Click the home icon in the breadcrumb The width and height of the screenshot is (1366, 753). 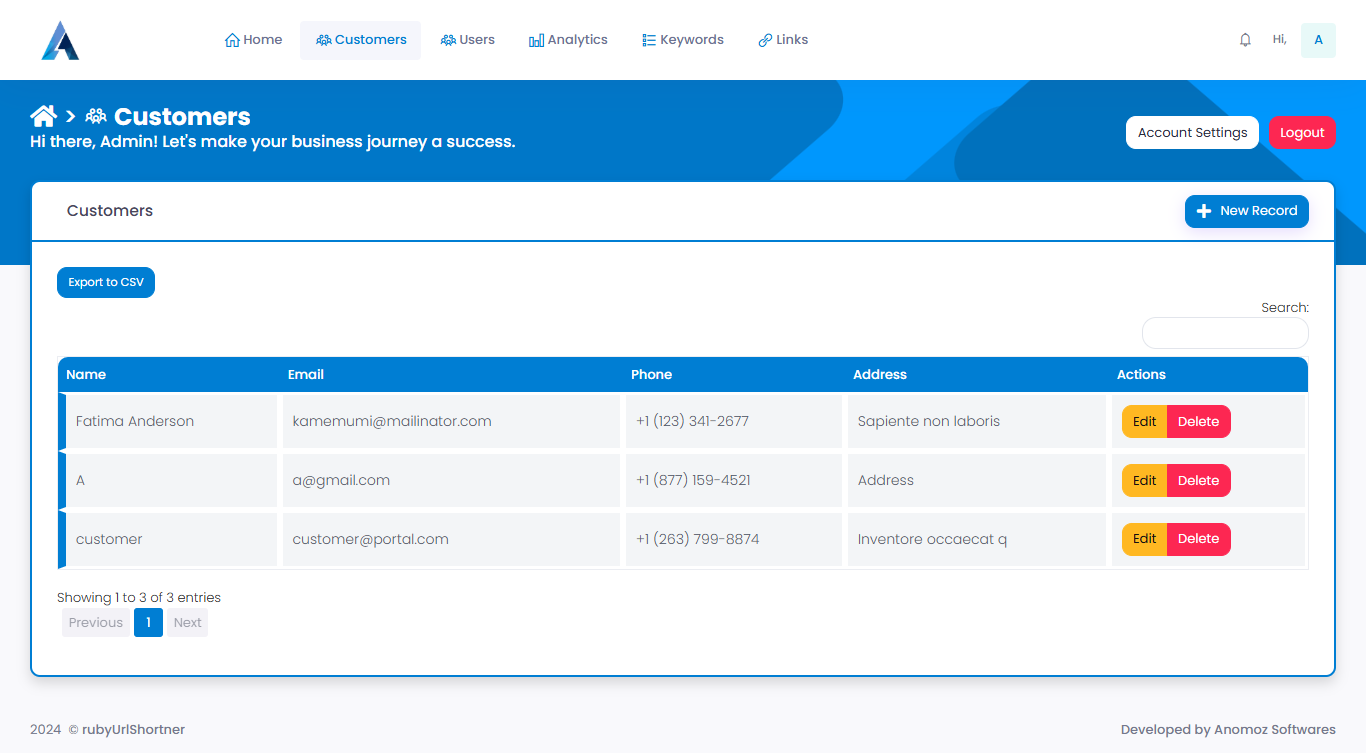click(x=43, y=116)
